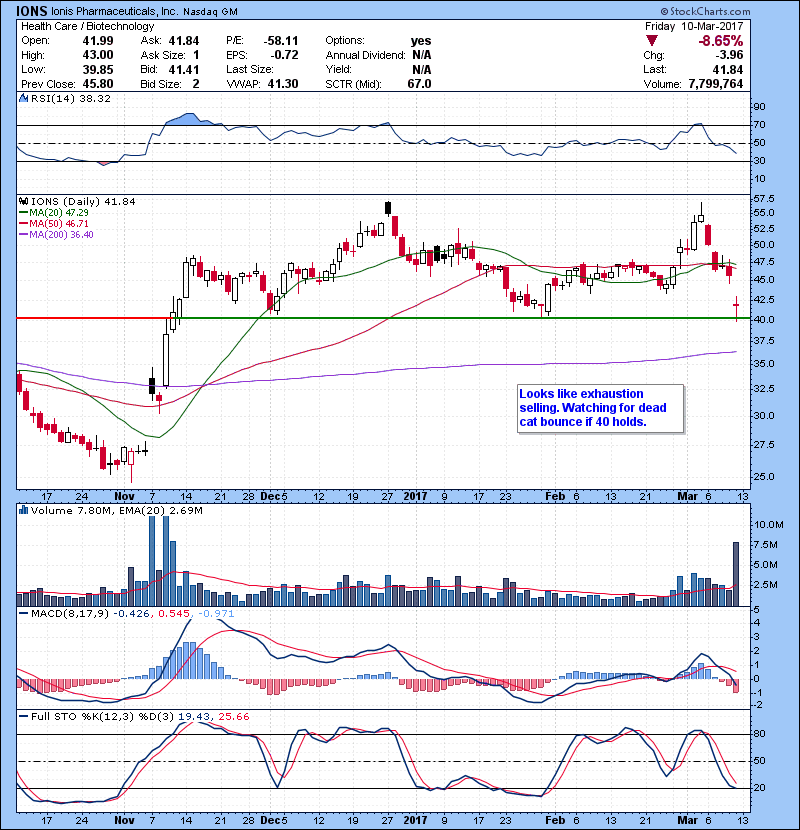800x830 pixels.
Task: Select the Prev Close value 45.80
Action: pos(98,84)
